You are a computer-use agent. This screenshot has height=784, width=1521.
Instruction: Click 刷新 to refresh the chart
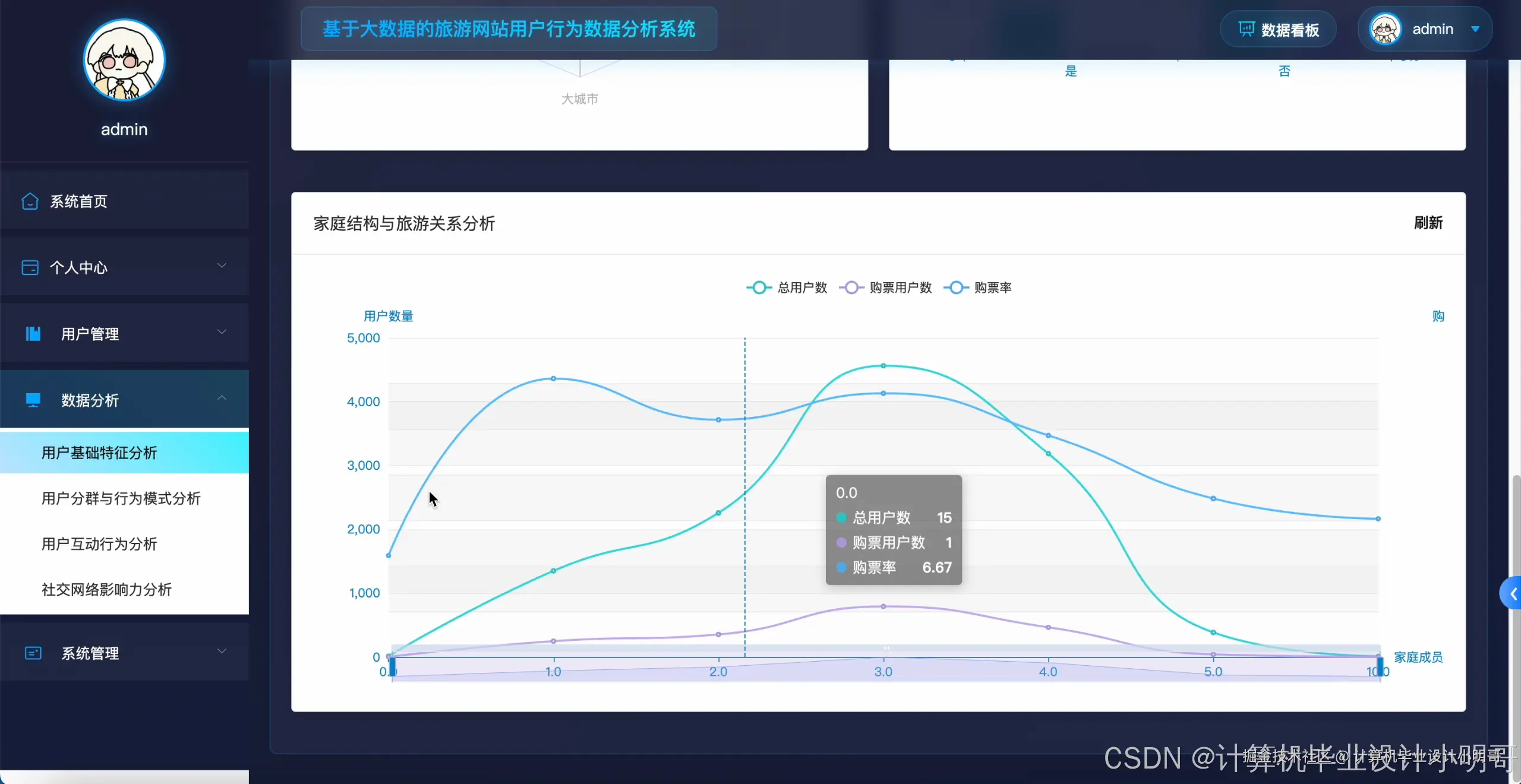pyautogui.click(x=1428, y=223)
